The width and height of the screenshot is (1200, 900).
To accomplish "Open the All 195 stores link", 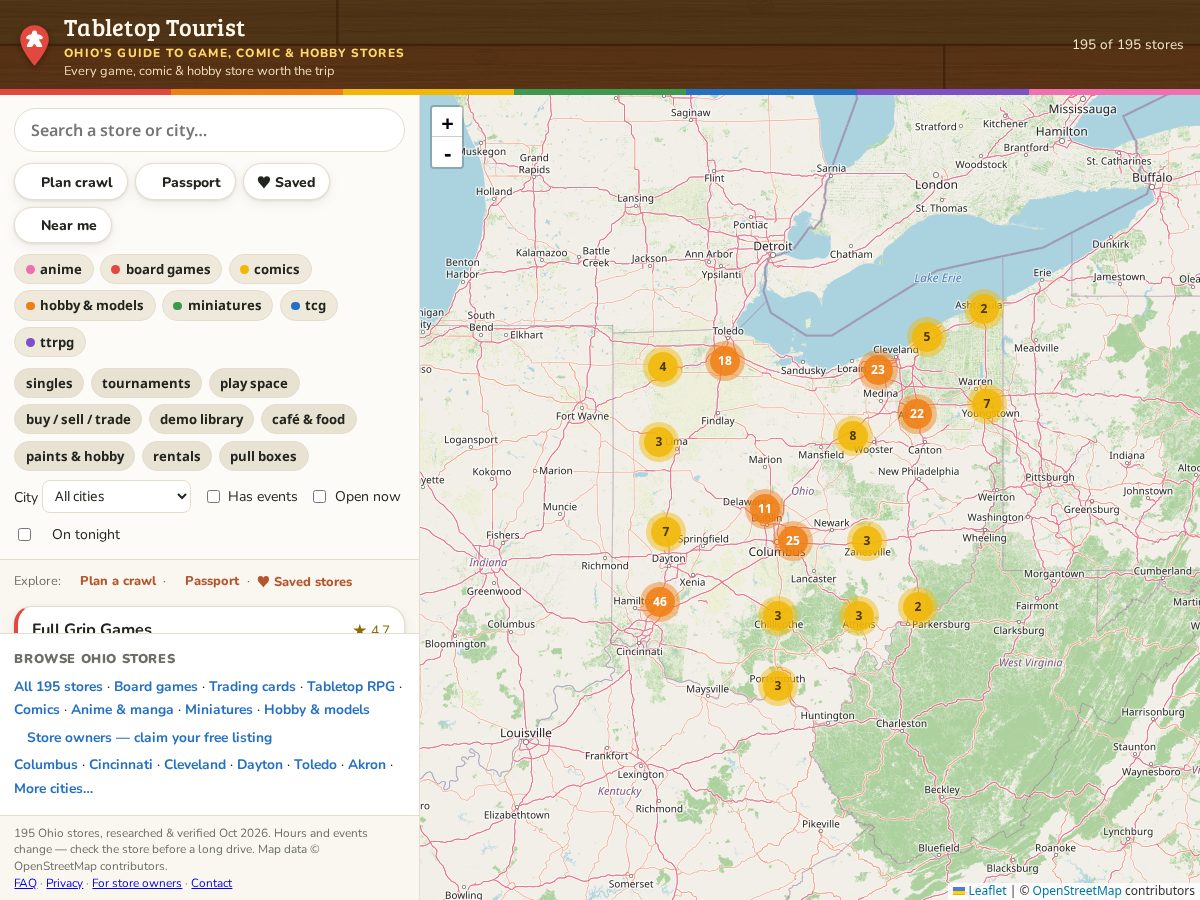I will coord(58,687).
